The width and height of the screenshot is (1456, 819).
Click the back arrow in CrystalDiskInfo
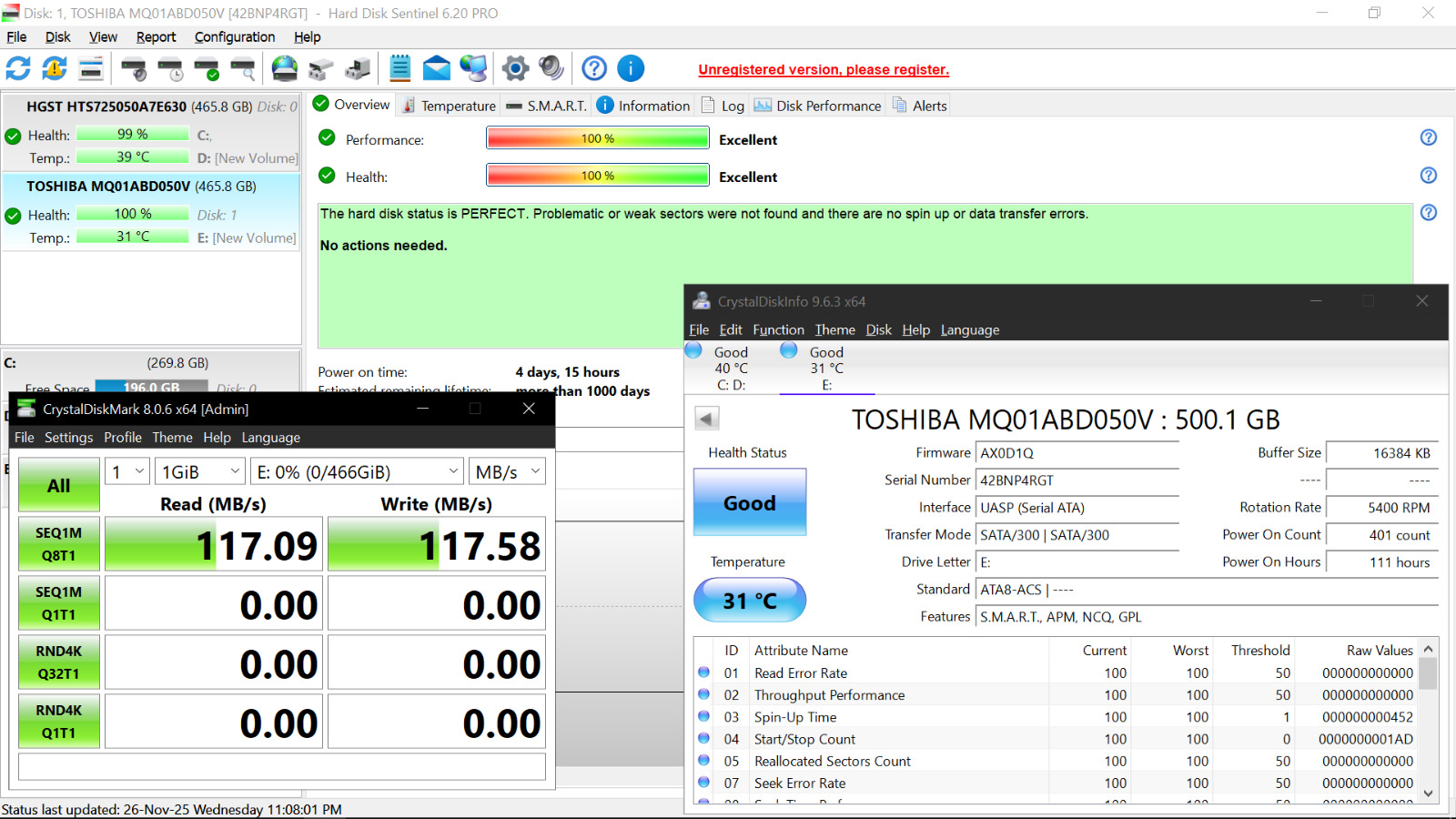tap(707, 419)
